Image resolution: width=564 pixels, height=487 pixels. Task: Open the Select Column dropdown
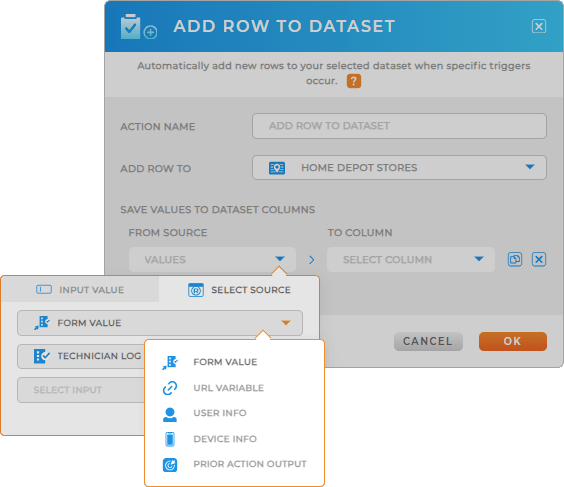point(411,259)
